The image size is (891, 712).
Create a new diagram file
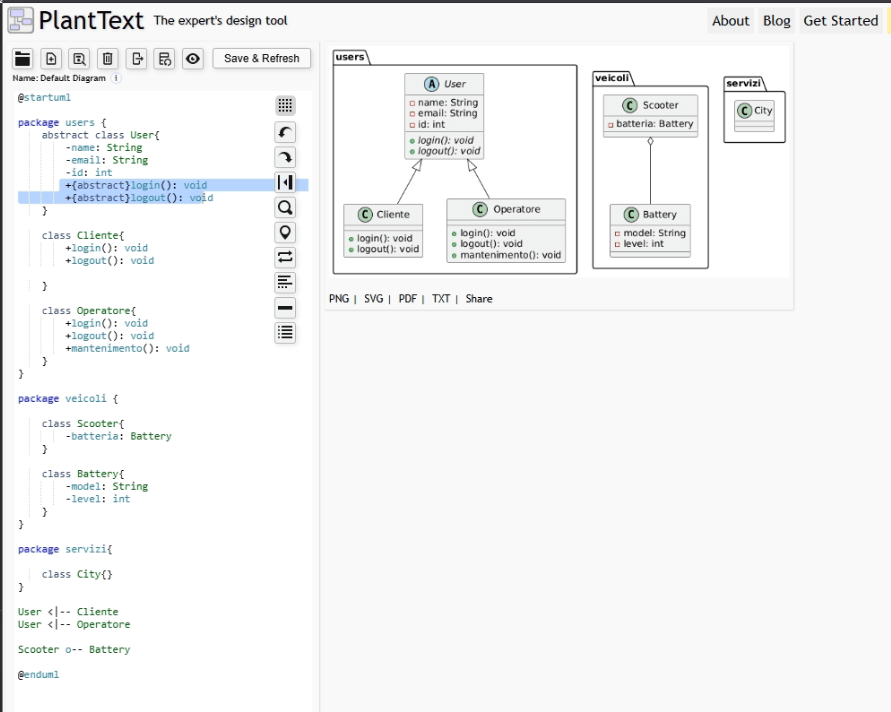[51, 59]
